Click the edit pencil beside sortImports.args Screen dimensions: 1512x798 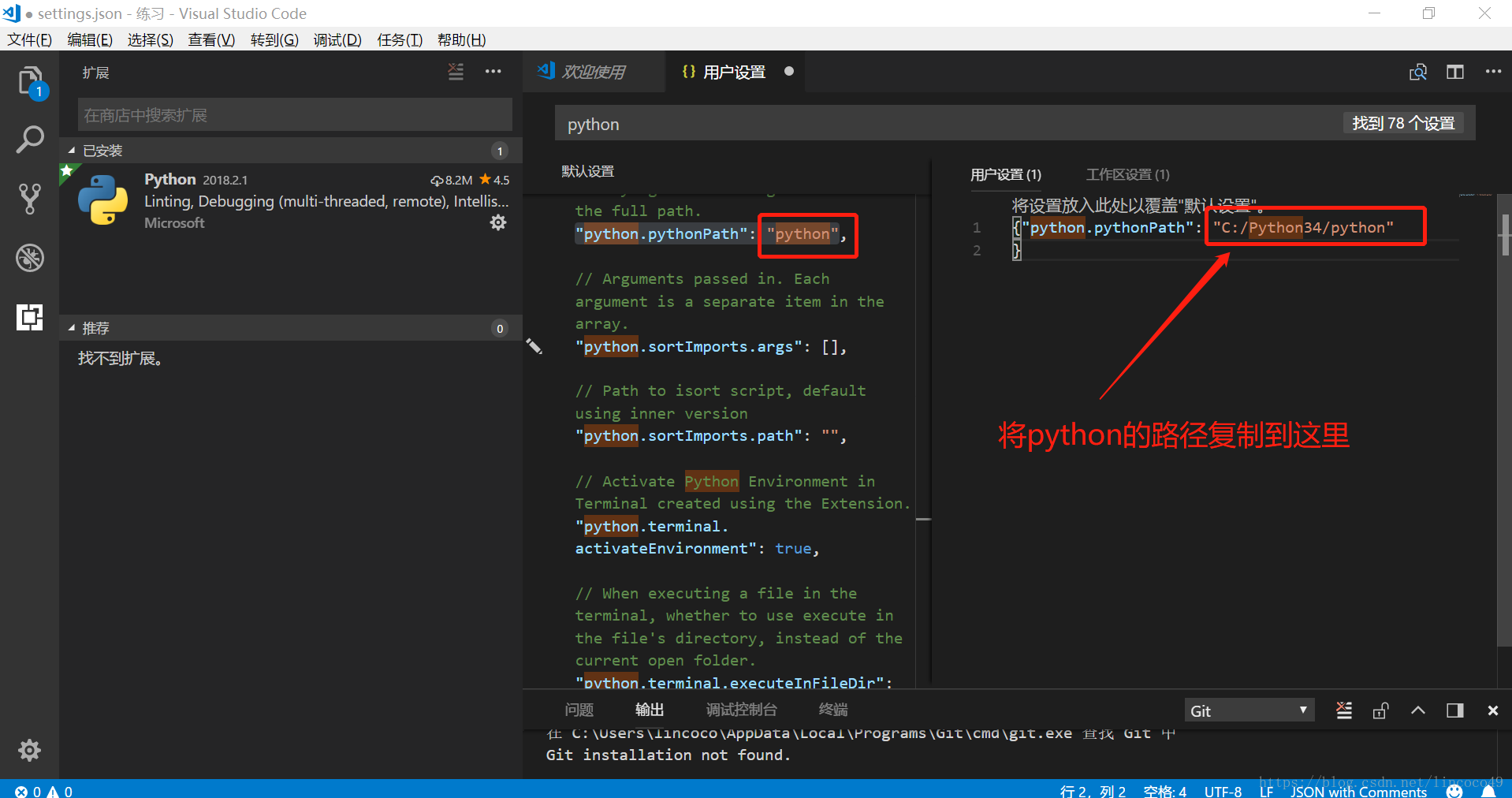pyautogui.click(x=534, y=346)
